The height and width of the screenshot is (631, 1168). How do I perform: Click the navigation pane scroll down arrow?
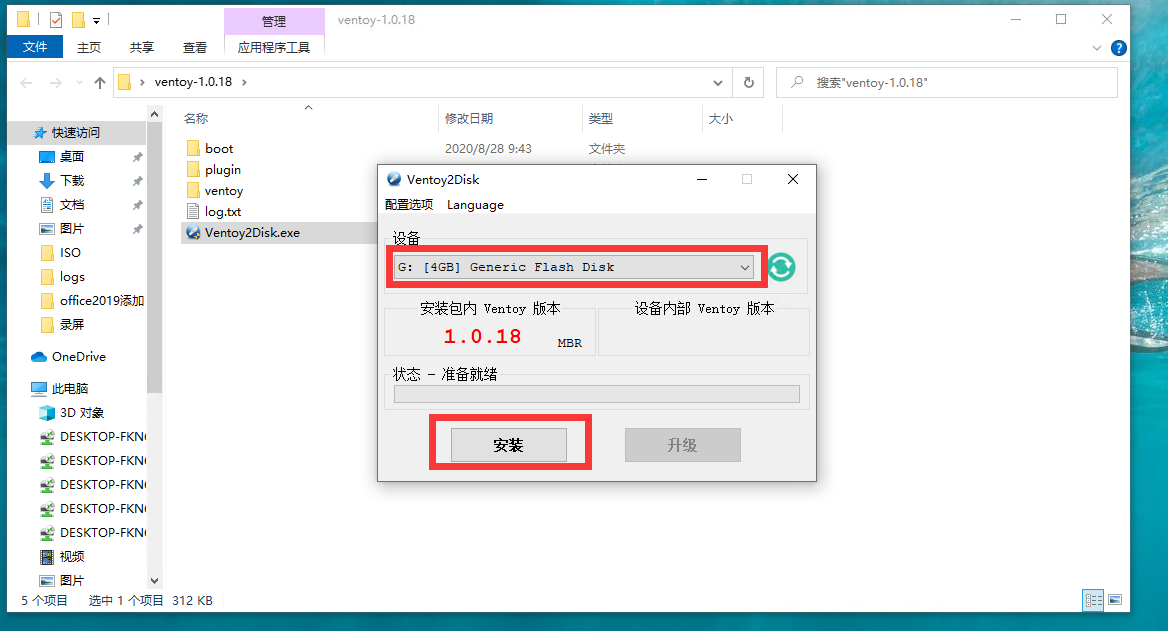154,580
